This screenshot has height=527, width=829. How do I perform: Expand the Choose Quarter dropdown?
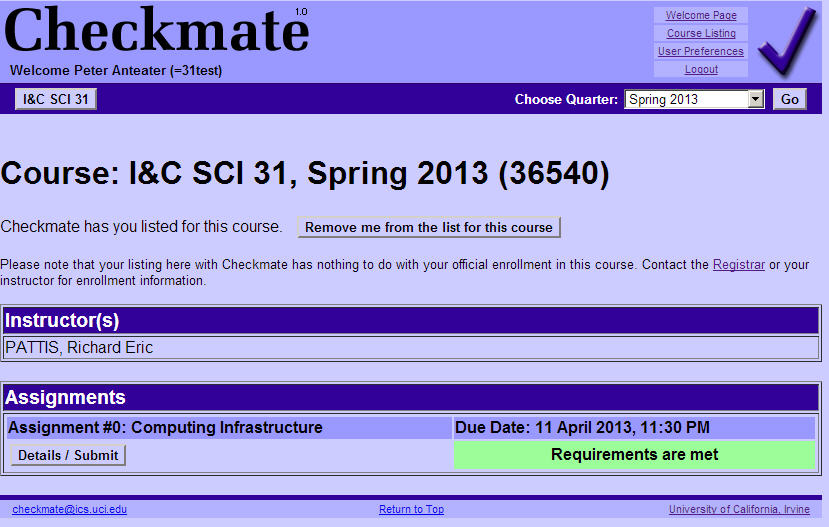click(755, 99)
